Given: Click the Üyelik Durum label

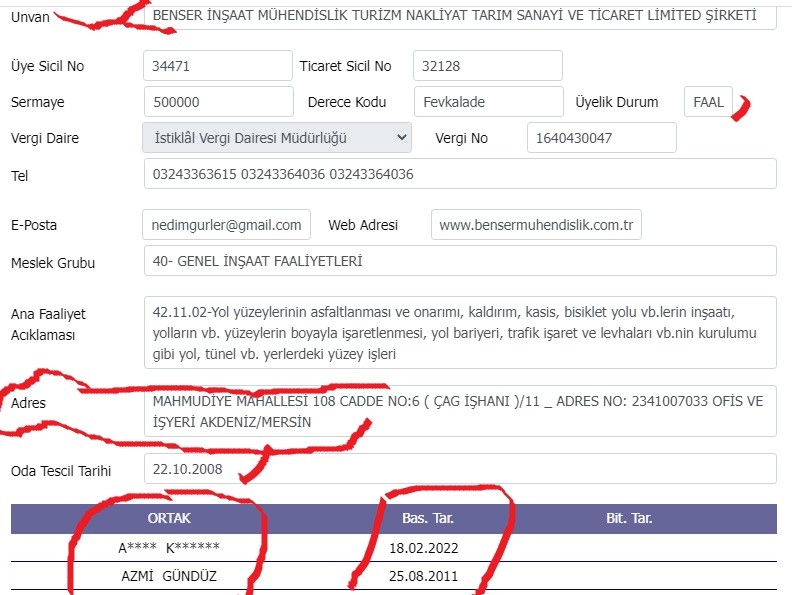Looking at the screenshot, I should (x=617, y=102).
